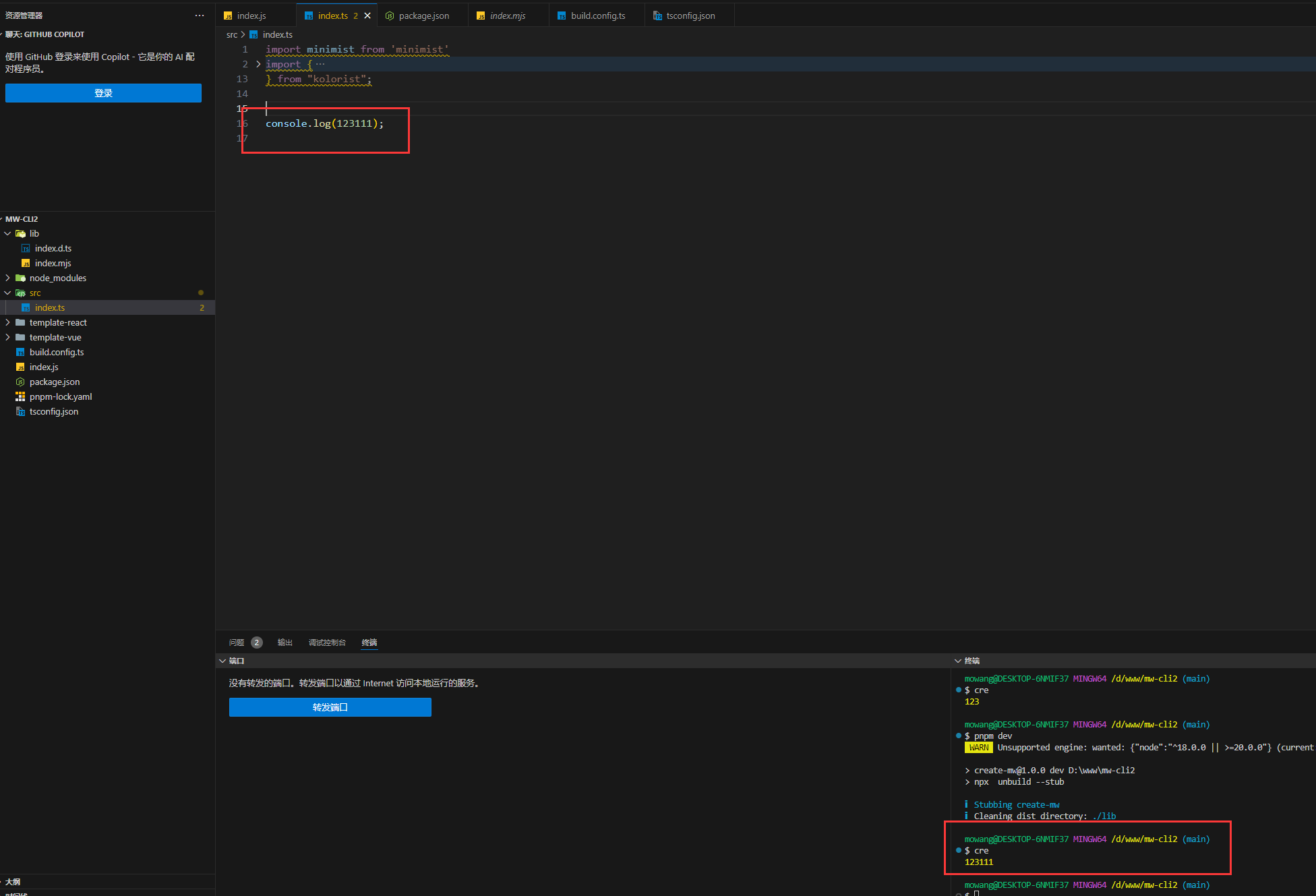Click the TS icon in the breadcrumb
1316x896 pixels.
click(253, 34)
